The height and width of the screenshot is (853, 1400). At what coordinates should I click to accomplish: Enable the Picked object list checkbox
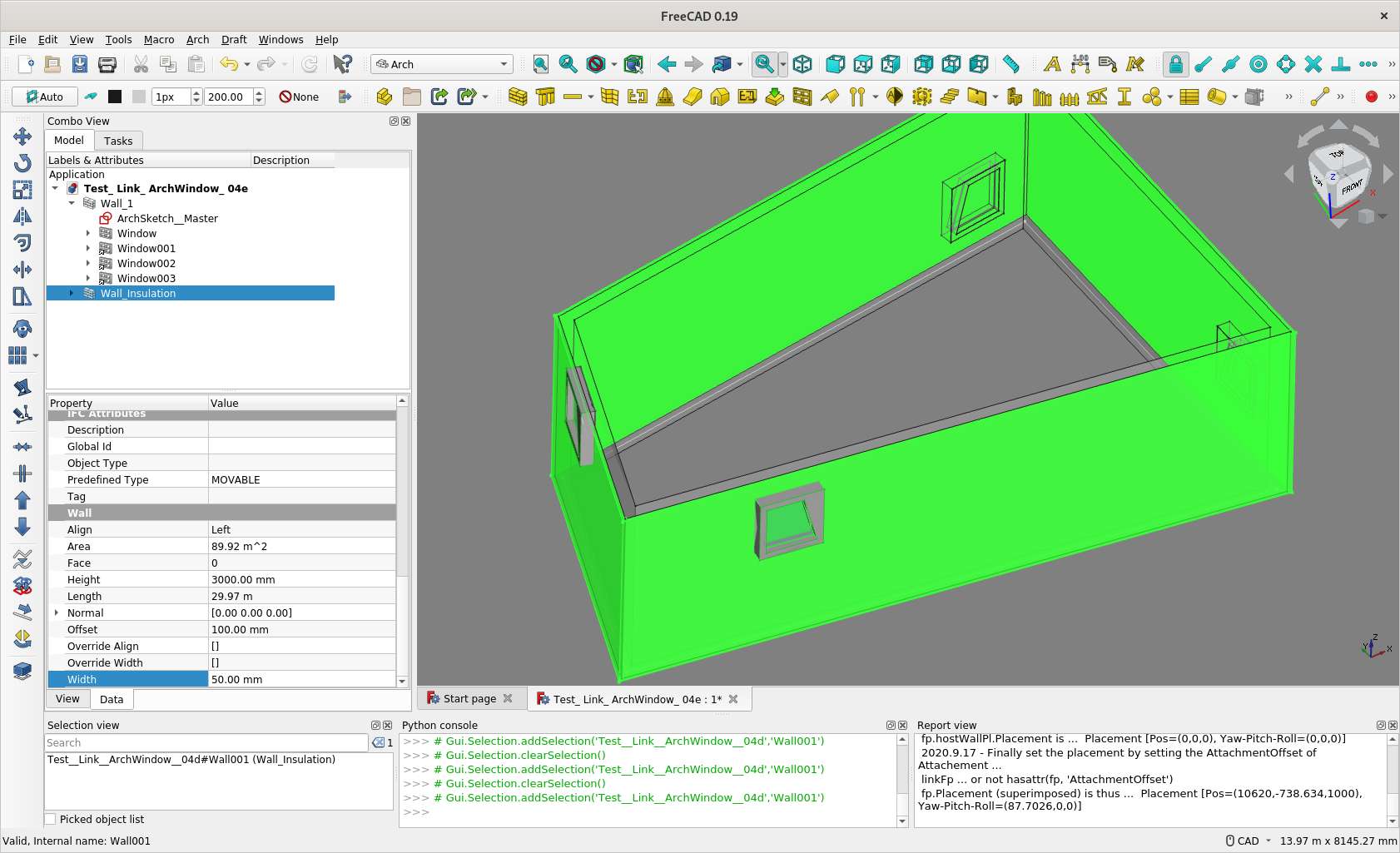point(51,819)
